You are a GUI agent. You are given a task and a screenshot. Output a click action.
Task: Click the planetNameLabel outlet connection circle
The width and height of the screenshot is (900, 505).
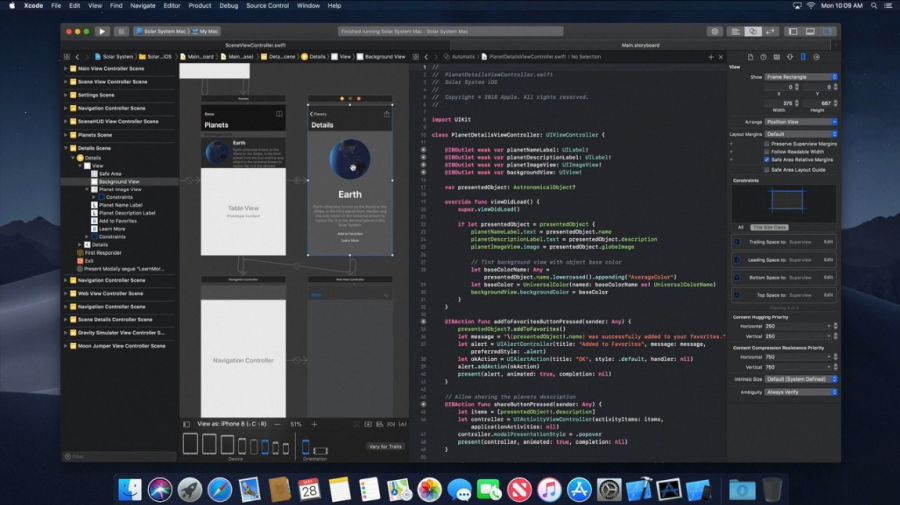[424, 150]
